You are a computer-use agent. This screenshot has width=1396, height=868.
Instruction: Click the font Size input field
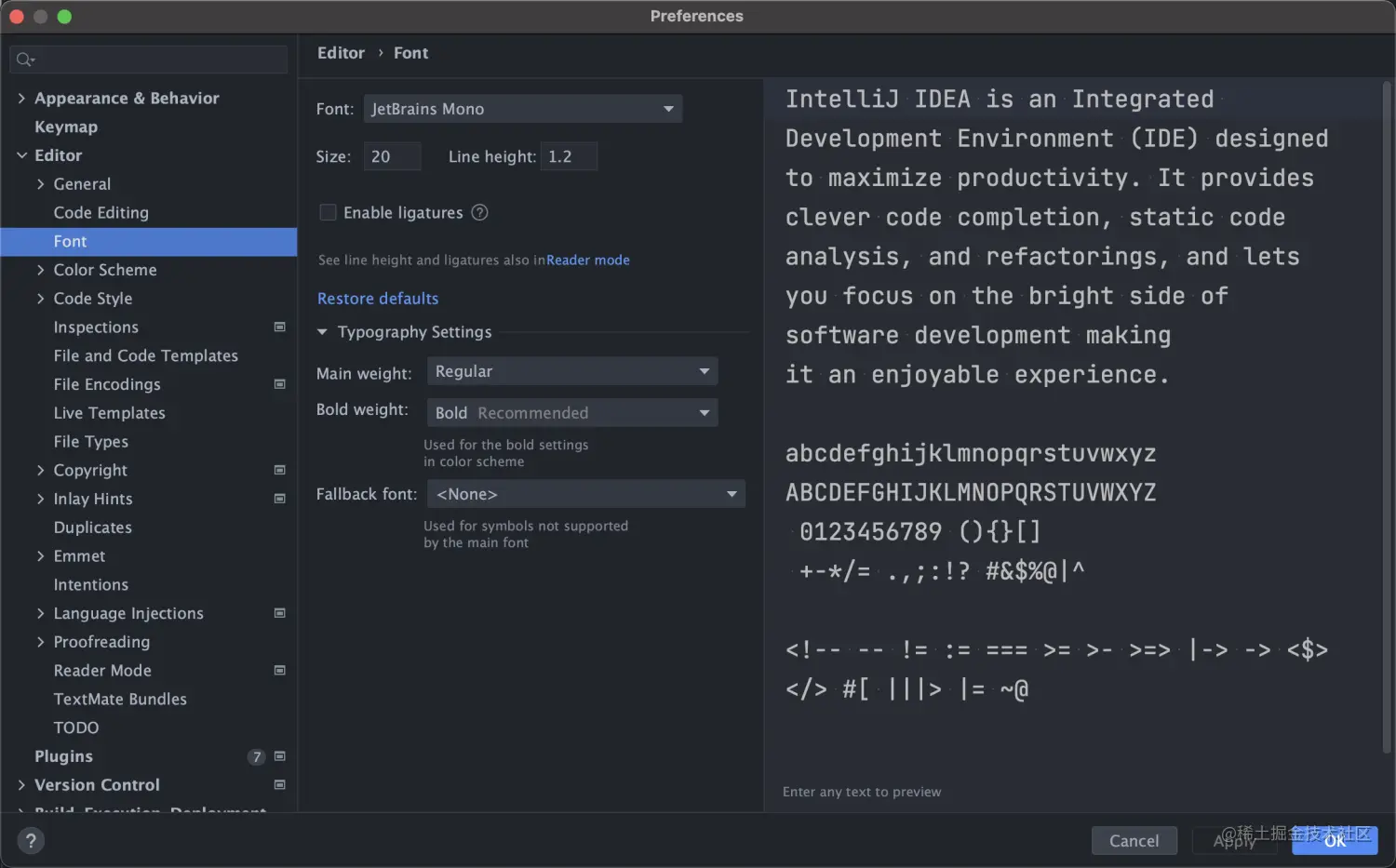click(392, 156)
